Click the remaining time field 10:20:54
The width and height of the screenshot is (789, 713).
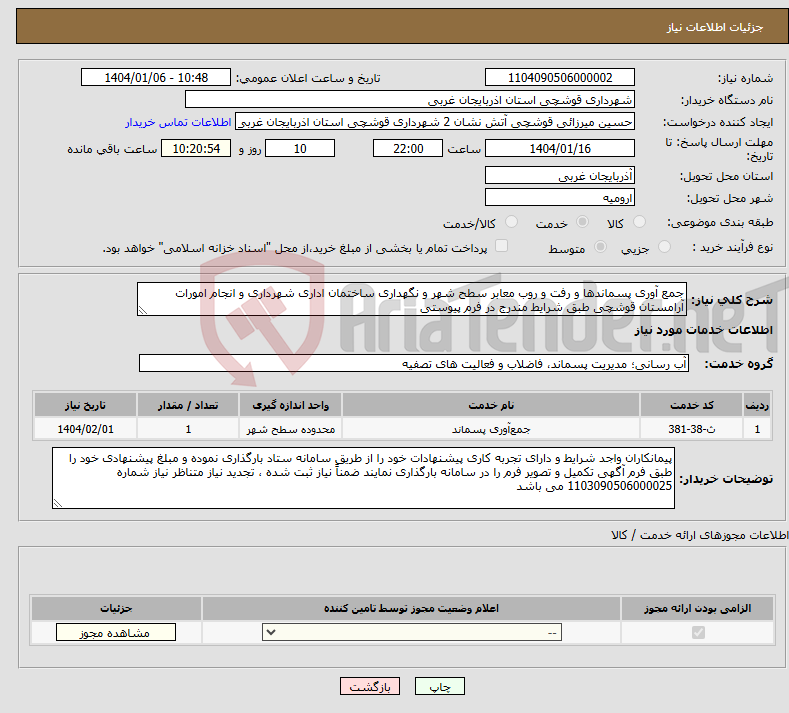point(196,148)
